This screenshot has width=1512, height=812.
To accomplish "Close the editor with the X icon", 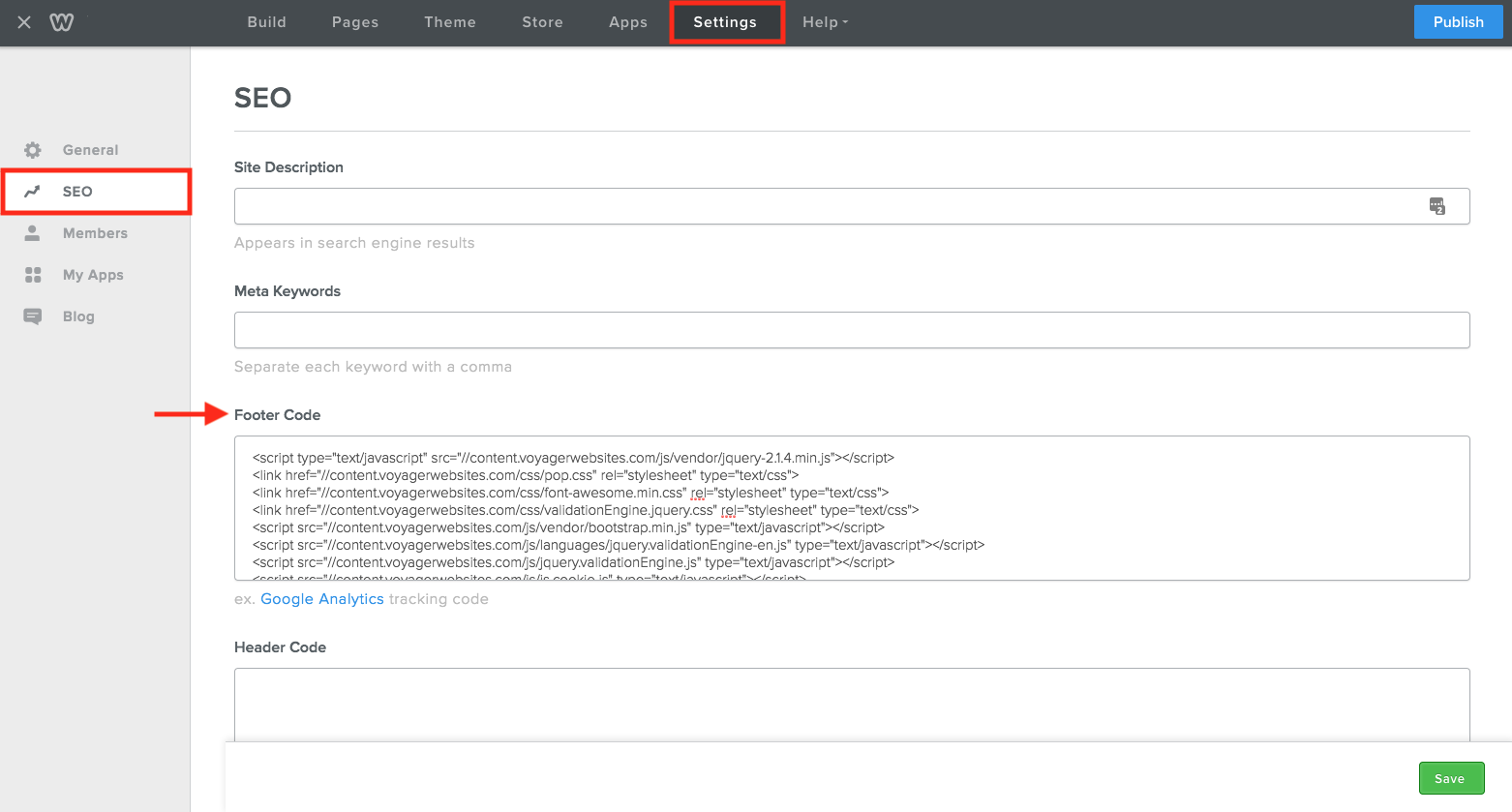I will click(x=24, y=22).
